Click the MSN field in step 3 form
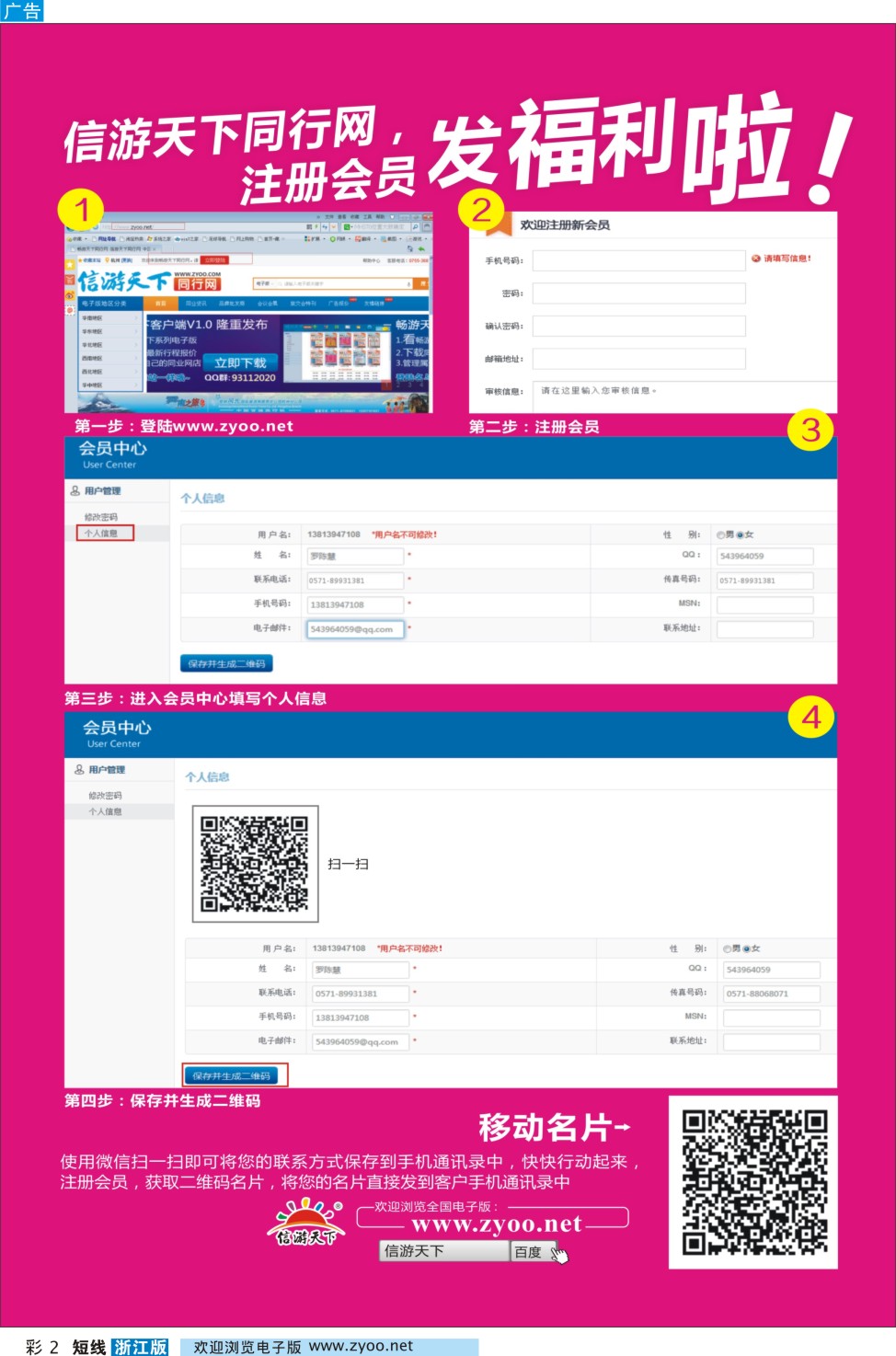The width and height of the screenshot is (896, 1356). click(x=765, y=604)
